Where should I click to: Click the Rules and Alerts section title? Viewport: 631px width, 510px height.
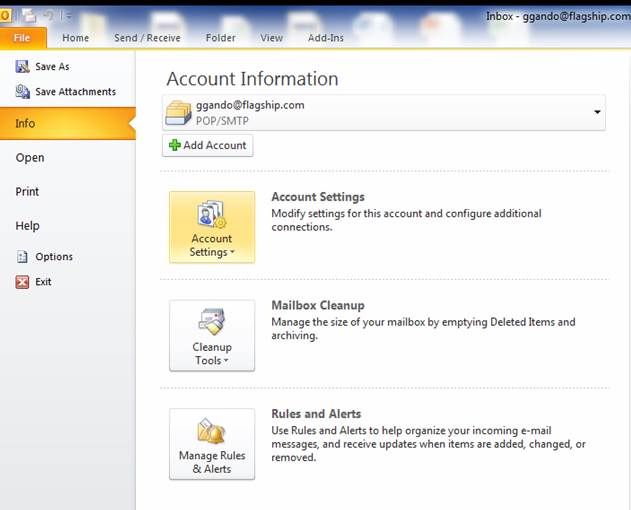coord(316,414)
